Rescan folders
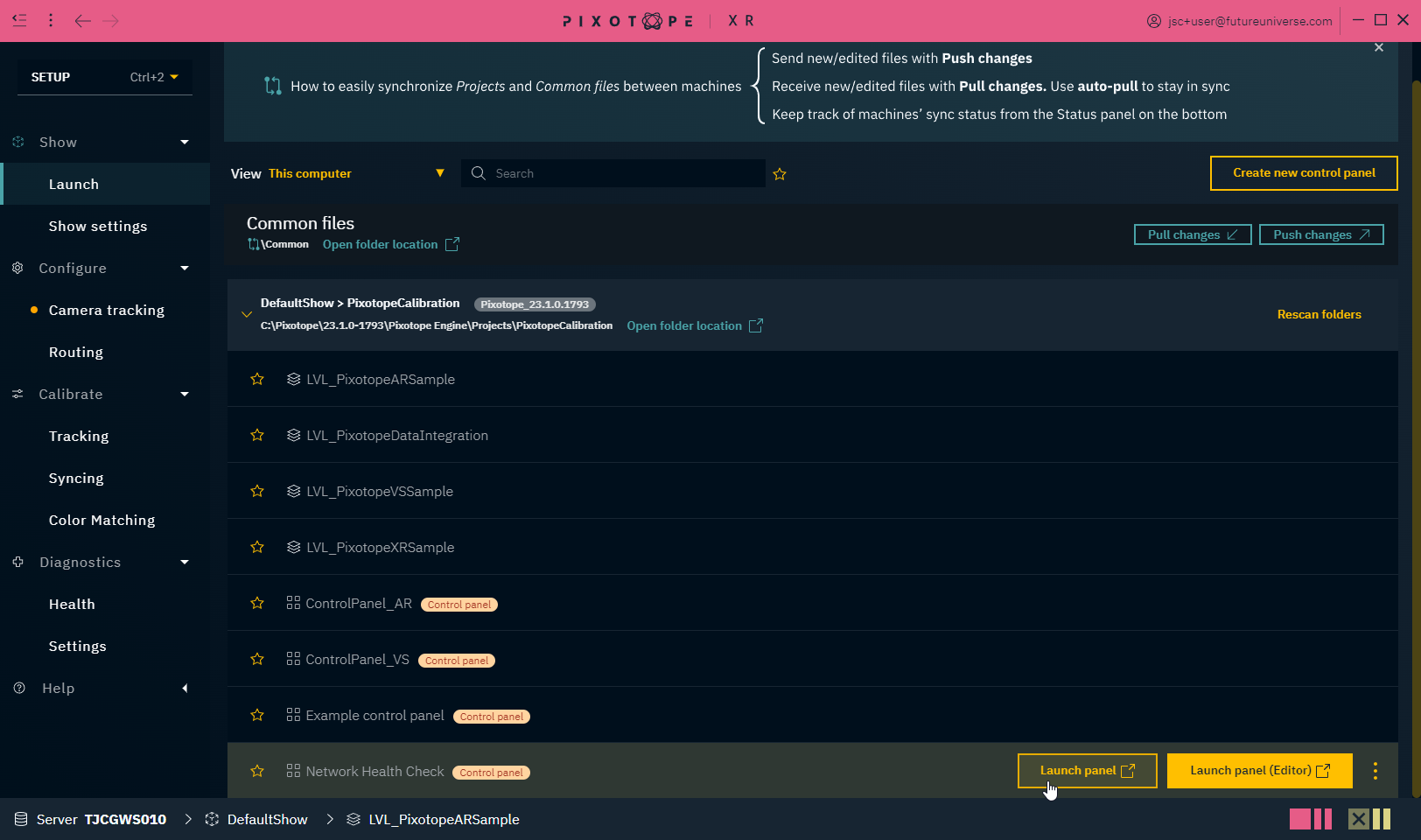Viewport: 1421px width, 840px height. click(1319, 314)
